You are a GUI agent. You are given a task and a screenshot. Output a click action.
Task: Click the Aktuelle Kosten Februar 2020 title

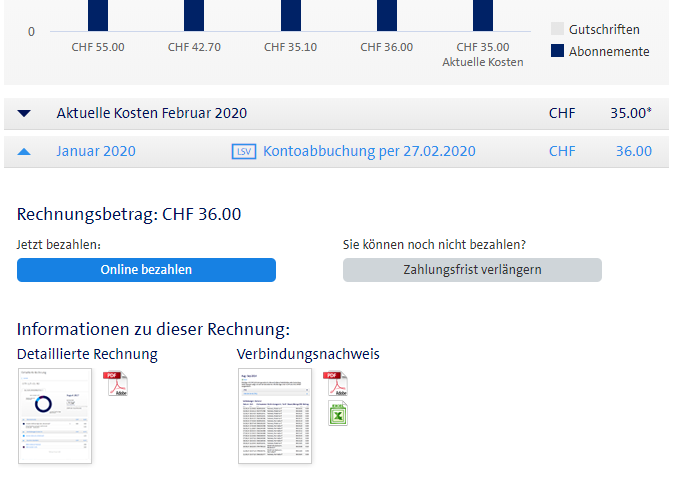point(152,113)
